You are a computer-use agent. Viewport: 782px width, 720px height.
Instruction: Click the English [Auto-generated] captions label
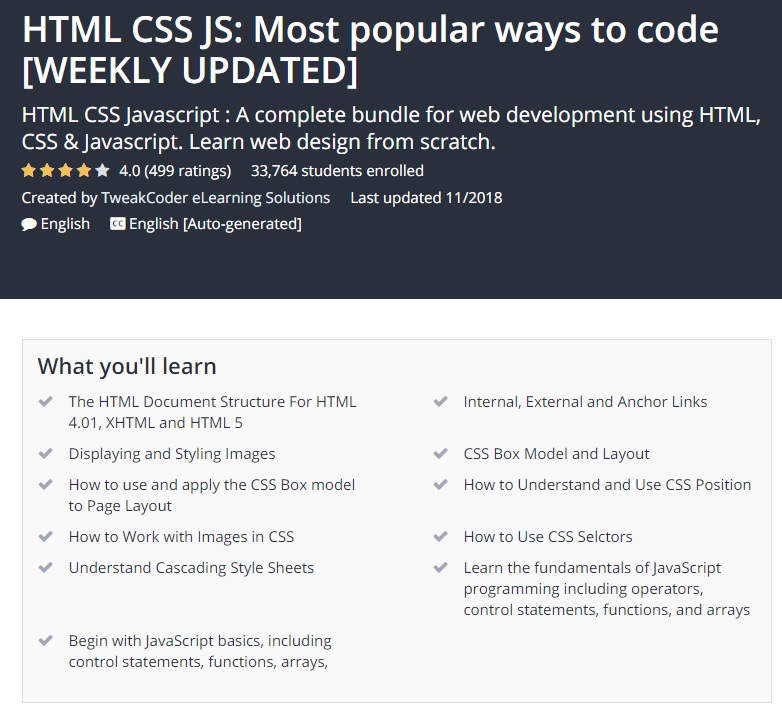pos(215,224)
